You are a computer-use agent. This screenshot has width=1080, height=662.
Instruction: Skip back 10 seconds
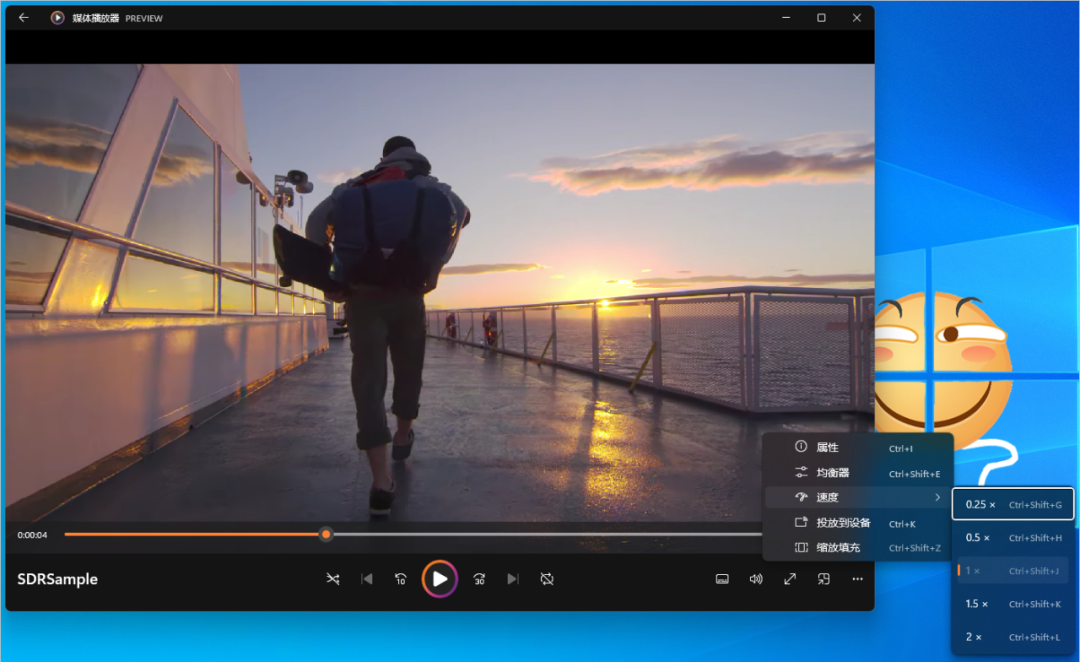coord(401,579)
